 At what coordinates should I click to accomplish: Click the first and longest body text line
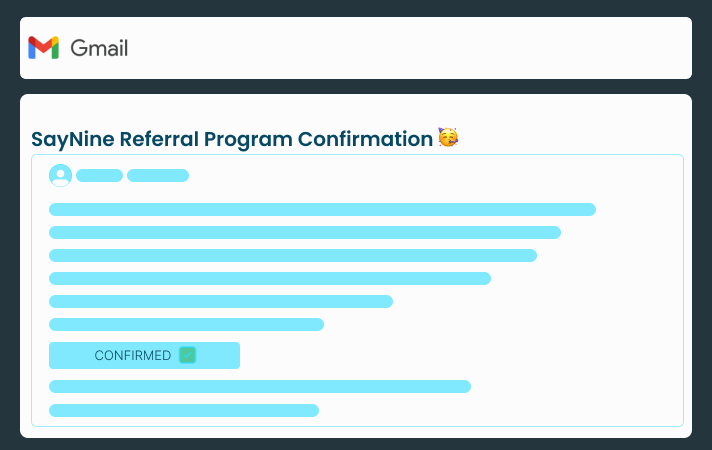click(x=322, y=209)
